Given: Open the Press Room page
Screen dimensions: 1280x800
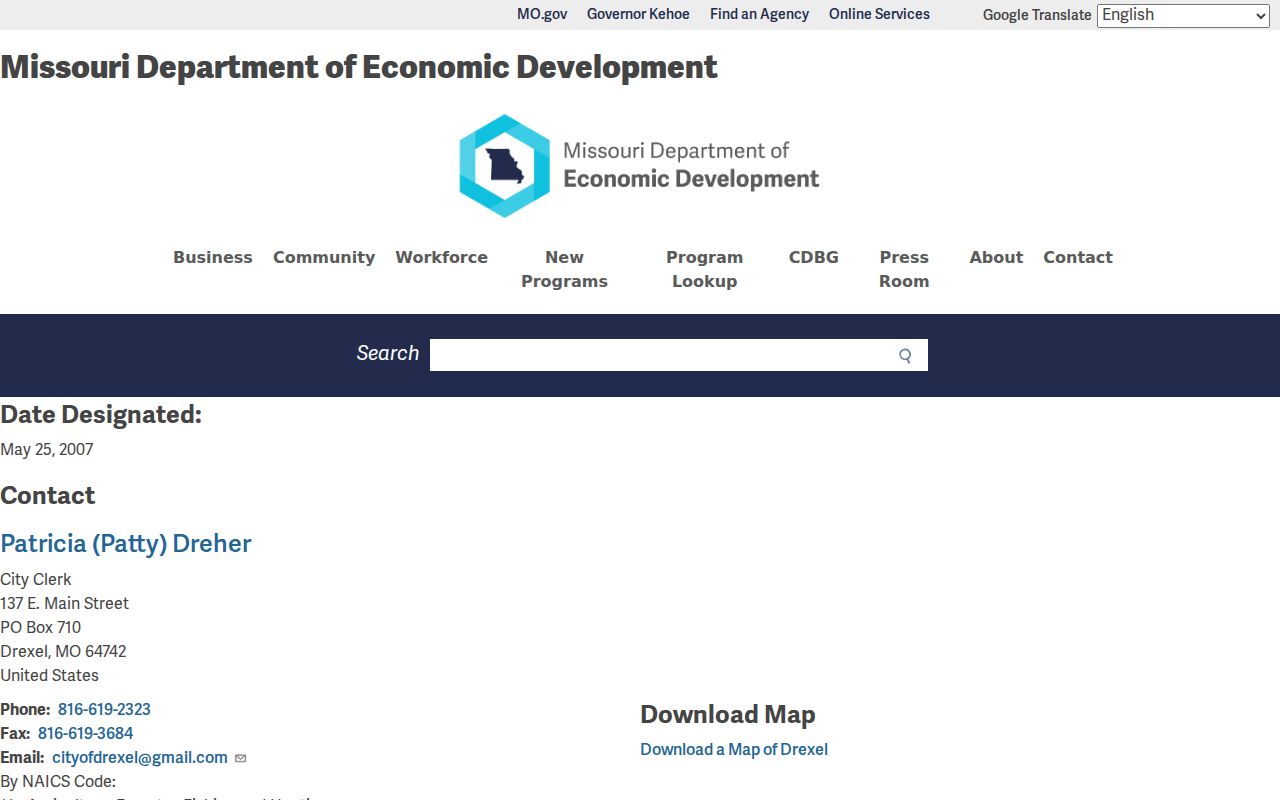Looking at the screenshot, I should pos(904,269).
